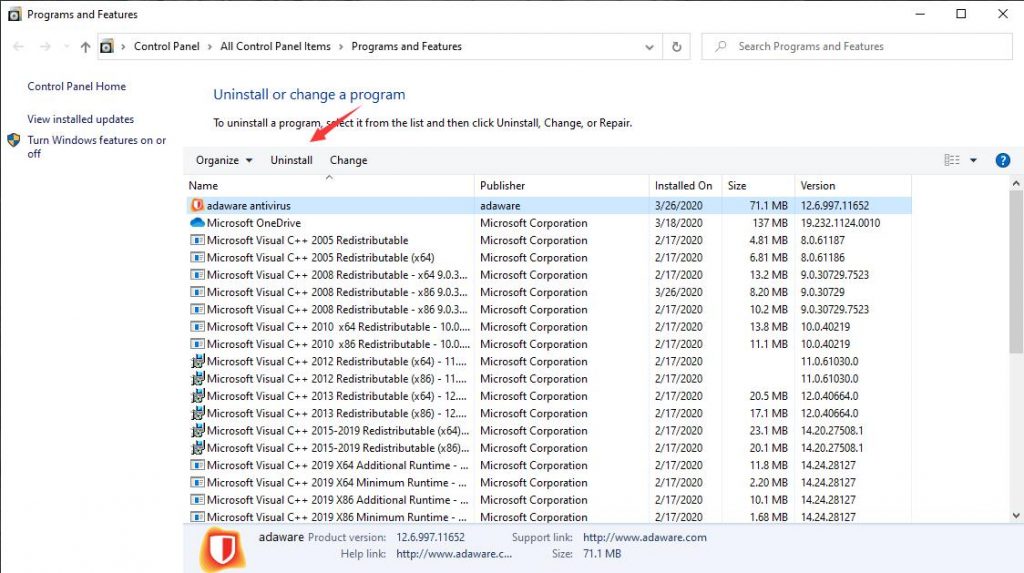Click version 8.0.61187 cell
Image resolution: width=1024 pixels, height=573 pixels.
822,240
